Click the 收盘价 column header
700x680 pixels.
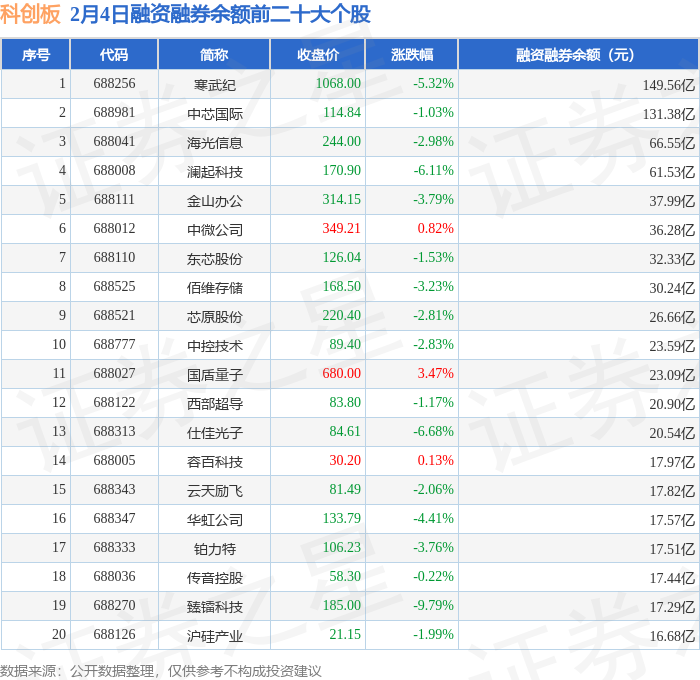click(x=318, y=54)
